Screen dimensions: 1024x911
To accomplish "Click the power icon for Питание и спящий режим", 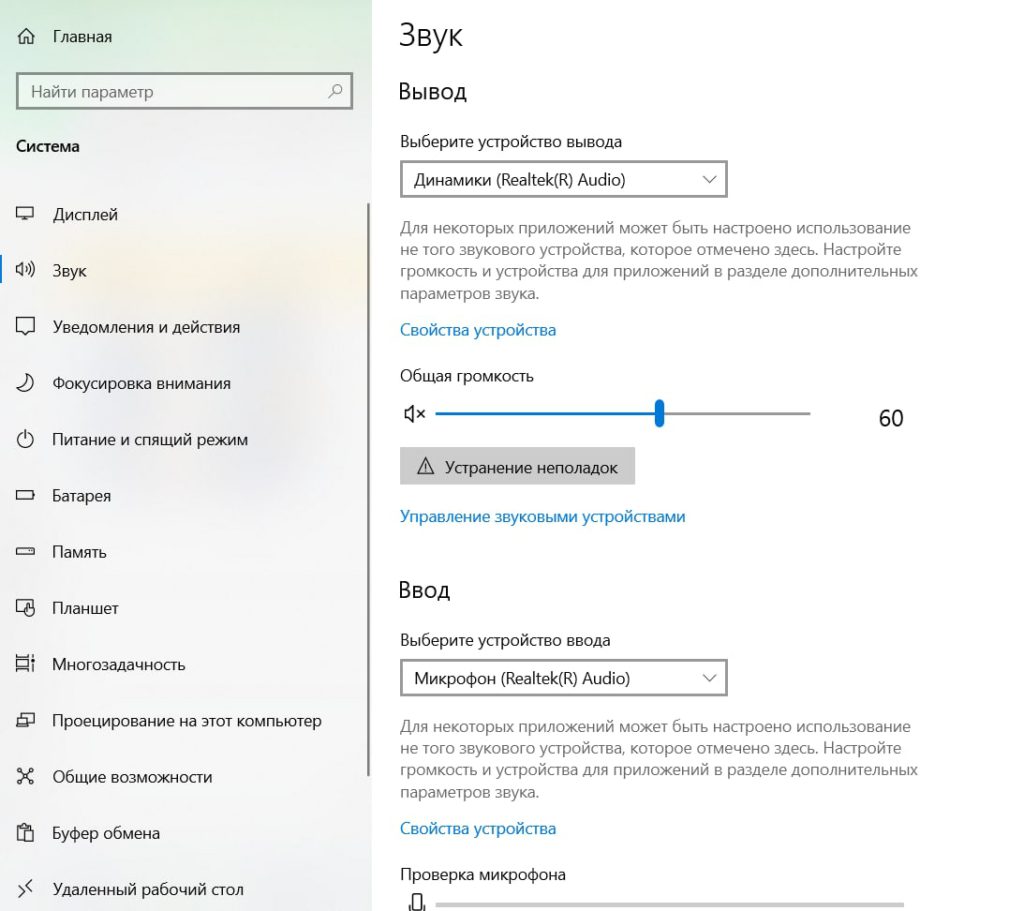I will tap(25, 439).
